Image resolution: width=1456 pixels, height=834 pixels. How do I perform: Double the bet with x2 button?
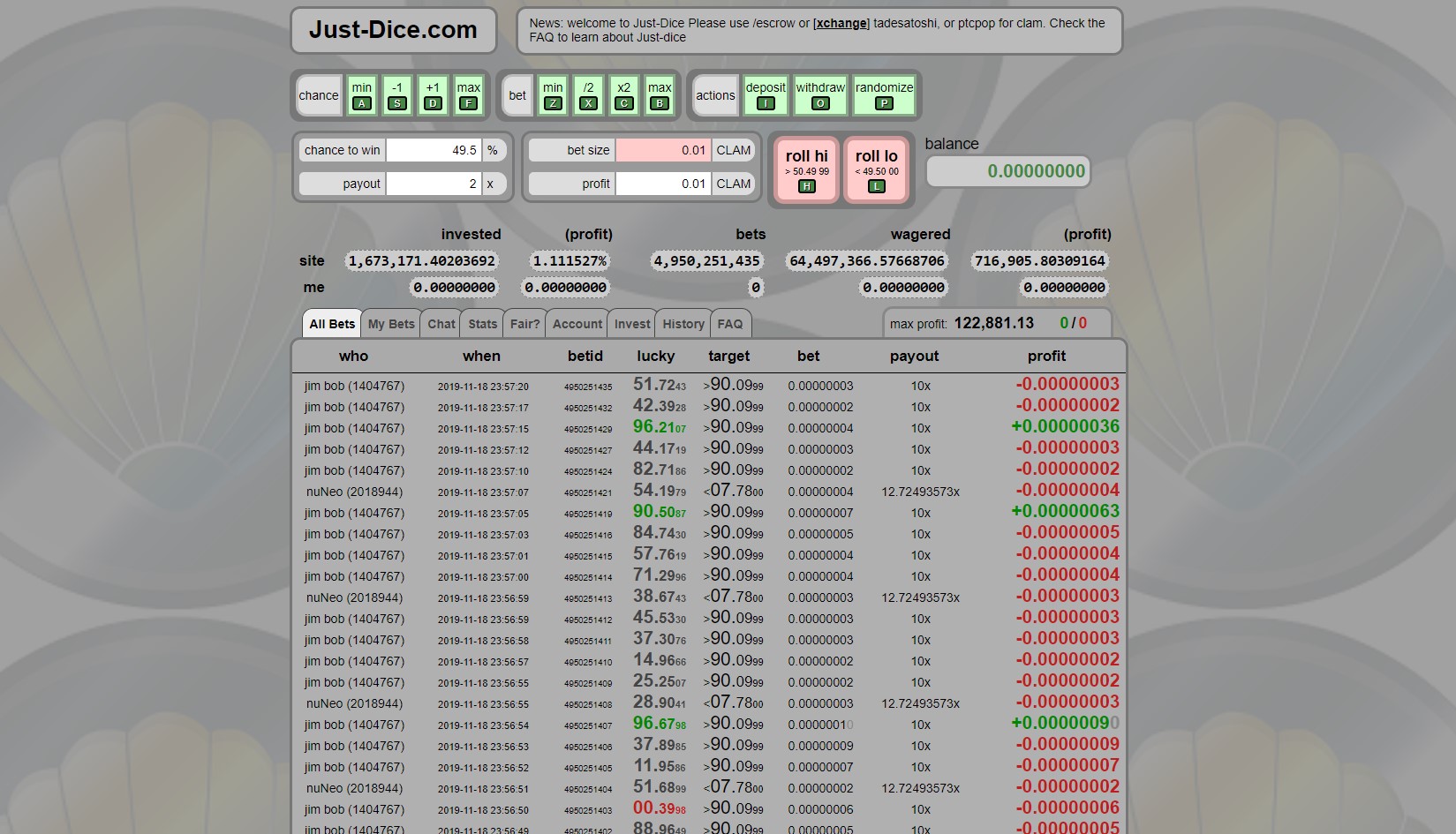coord(624,95)
